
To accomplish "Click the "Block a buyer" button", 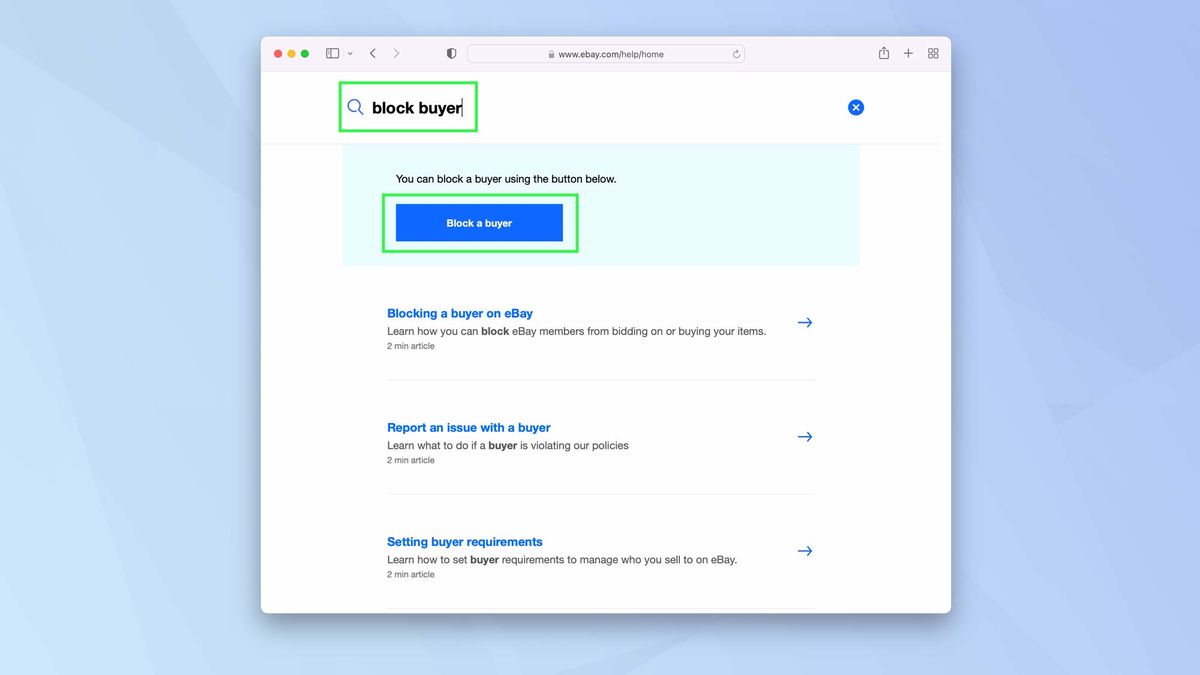I will [x=479, y=222].
